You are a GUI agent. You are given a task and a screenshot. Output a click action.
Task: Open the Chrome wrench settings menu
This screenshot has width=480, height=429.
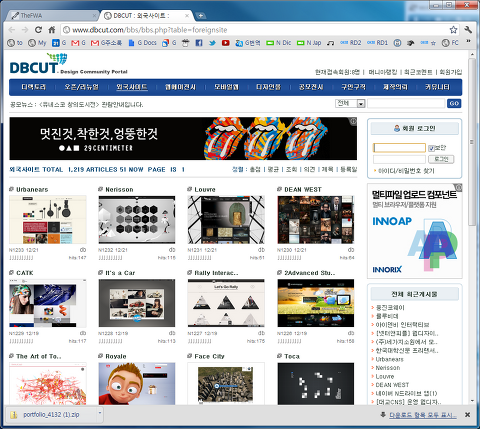click(x=468, y=30)
